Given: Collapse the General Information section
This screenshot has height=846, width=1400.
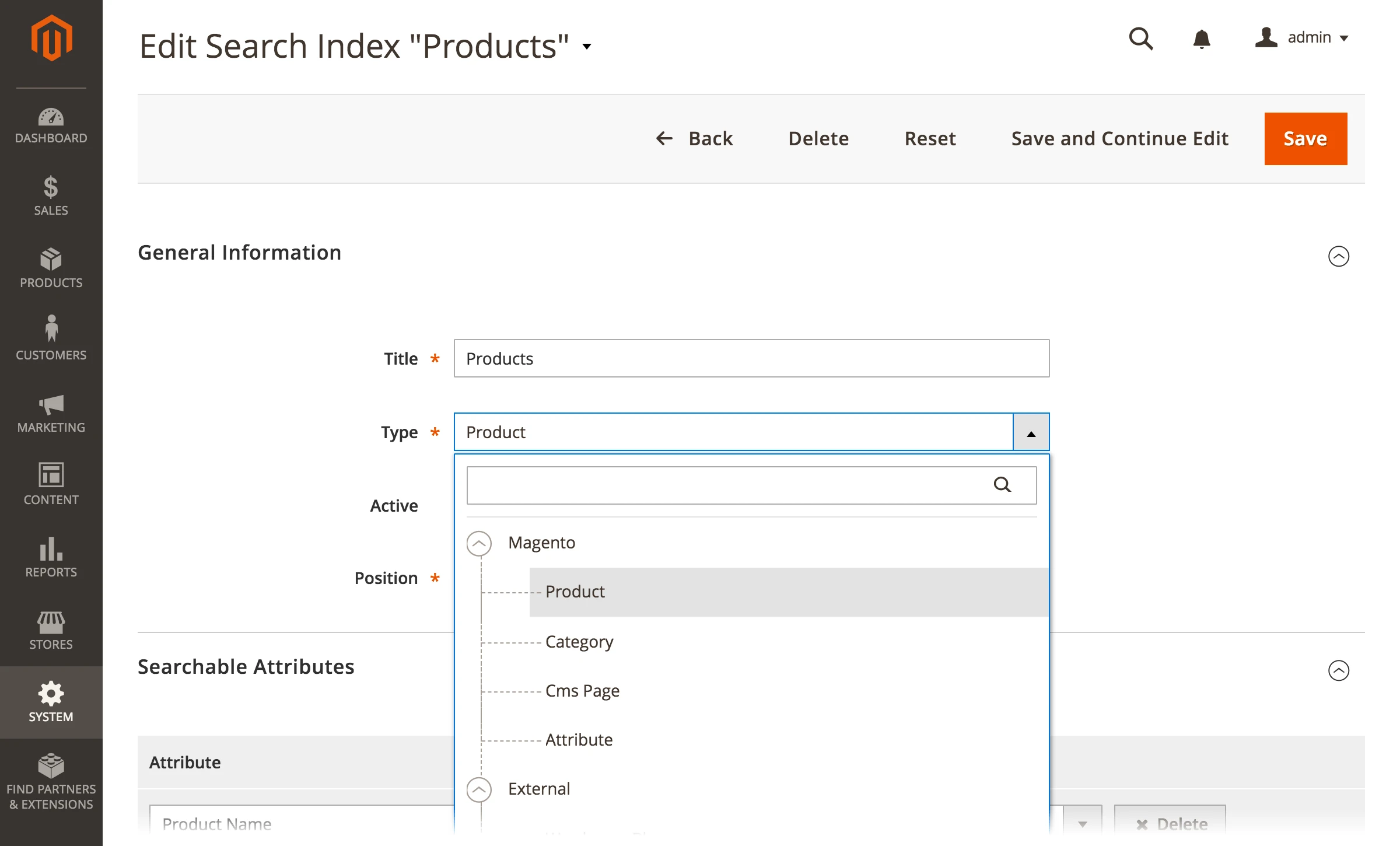Looking at the screenshot, I should tap(1338, 256).
